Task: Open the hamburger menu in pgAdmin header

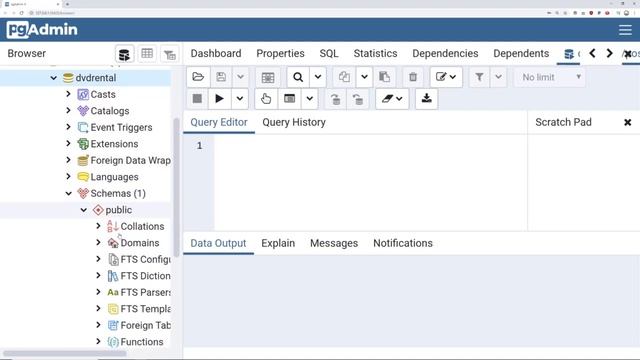Action: tap(625, 30)
